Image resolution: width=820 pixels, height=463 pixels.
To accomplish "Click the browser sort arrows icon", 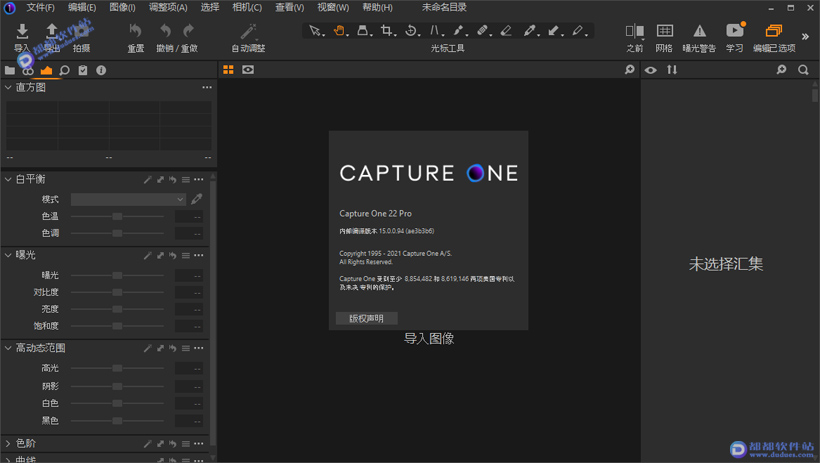I will pos(672,70).
